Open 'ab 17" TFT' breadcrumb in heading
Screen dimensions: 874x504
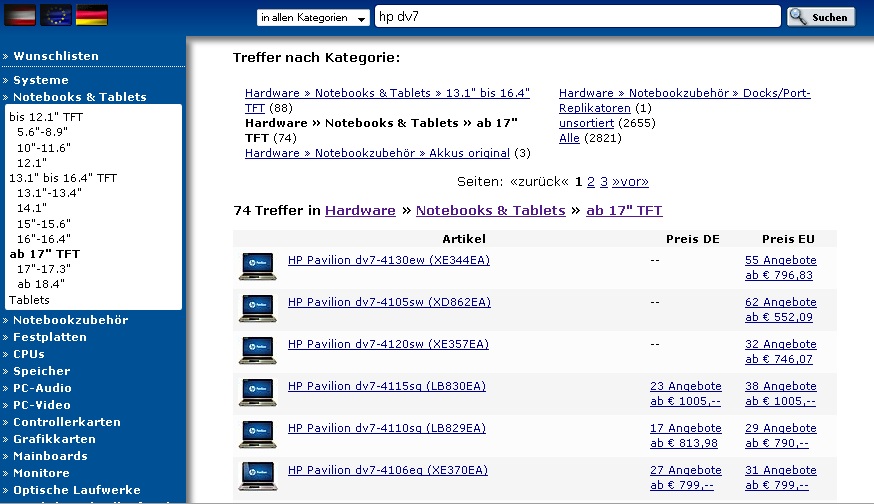(x=624, y=210)
